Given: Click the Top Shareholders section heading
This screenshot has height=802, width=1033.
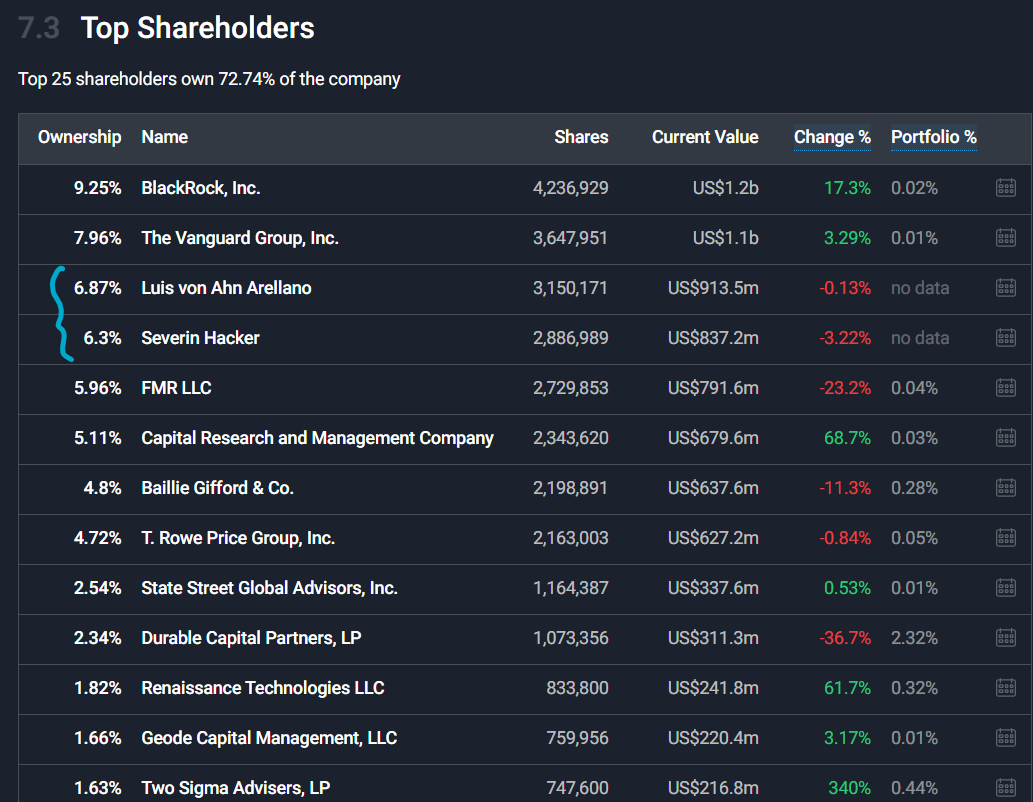Looking at the screenshot, I should click(198, 28).
